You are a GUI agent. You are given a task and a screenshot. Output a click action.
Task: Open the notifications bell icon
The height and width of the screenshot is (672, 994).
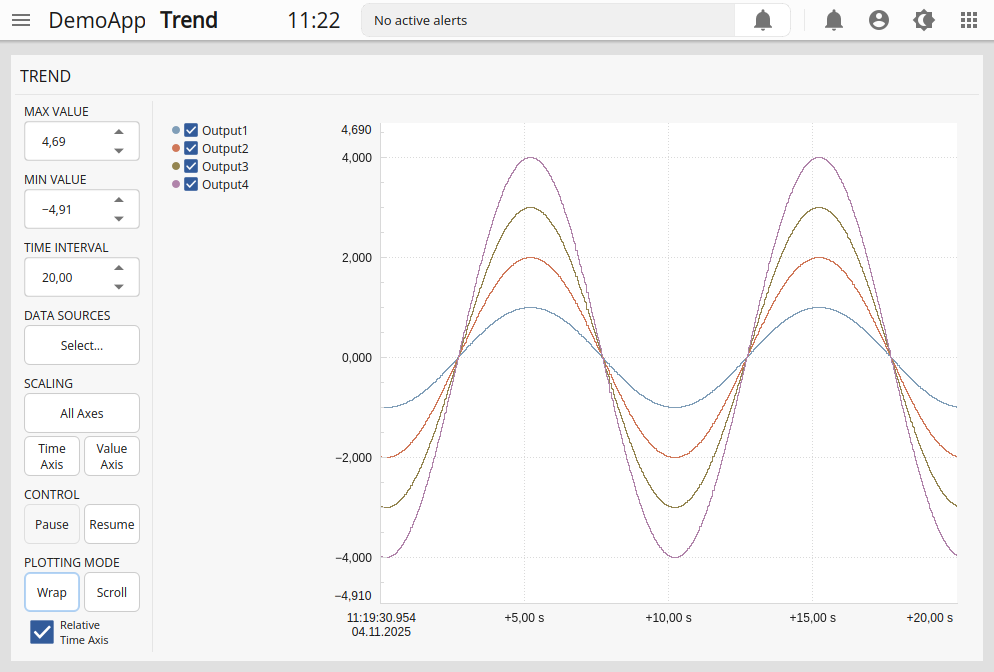834,20
